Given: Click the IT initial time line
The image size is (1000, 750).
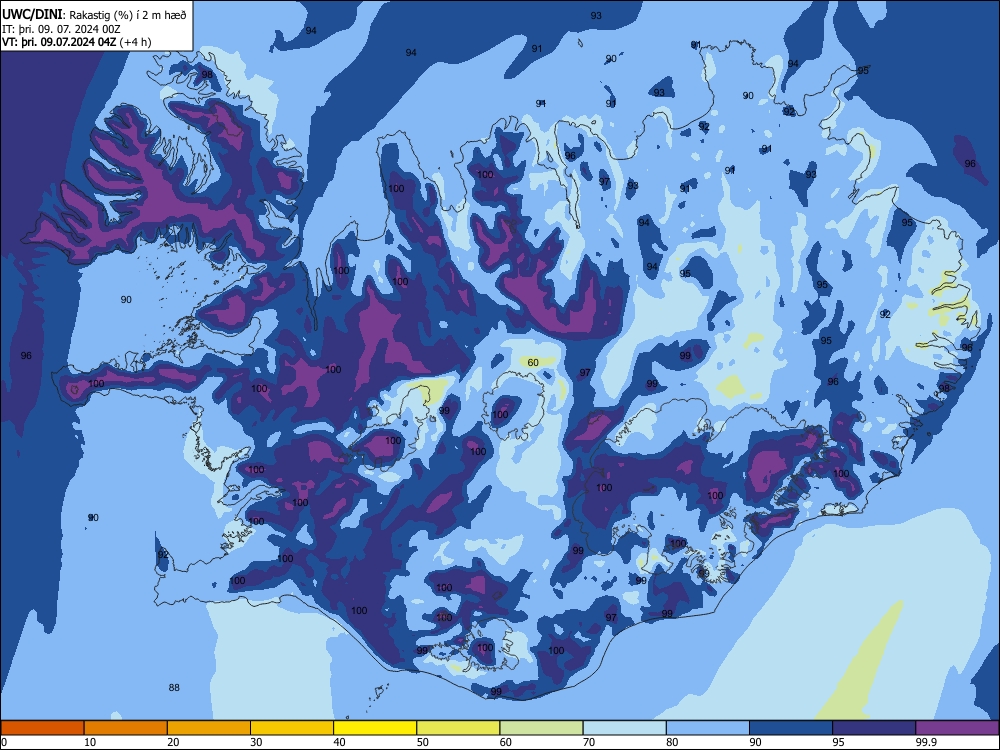Looking at the screenshot, I should coord(61,29).
